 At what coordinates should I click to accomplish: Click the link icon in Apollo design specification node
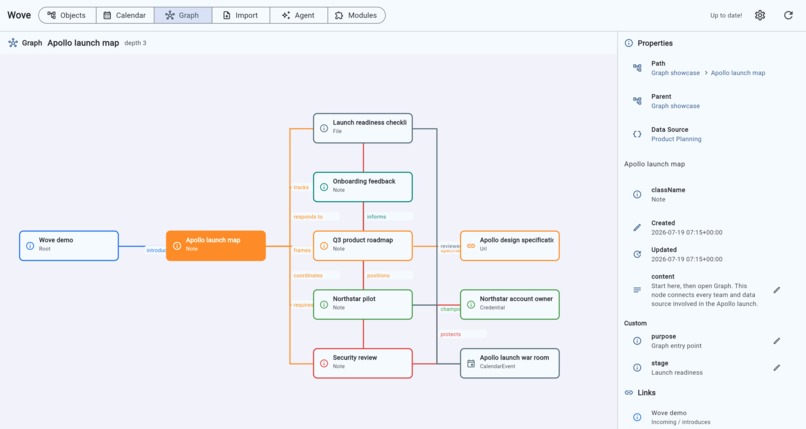point(471,246)
